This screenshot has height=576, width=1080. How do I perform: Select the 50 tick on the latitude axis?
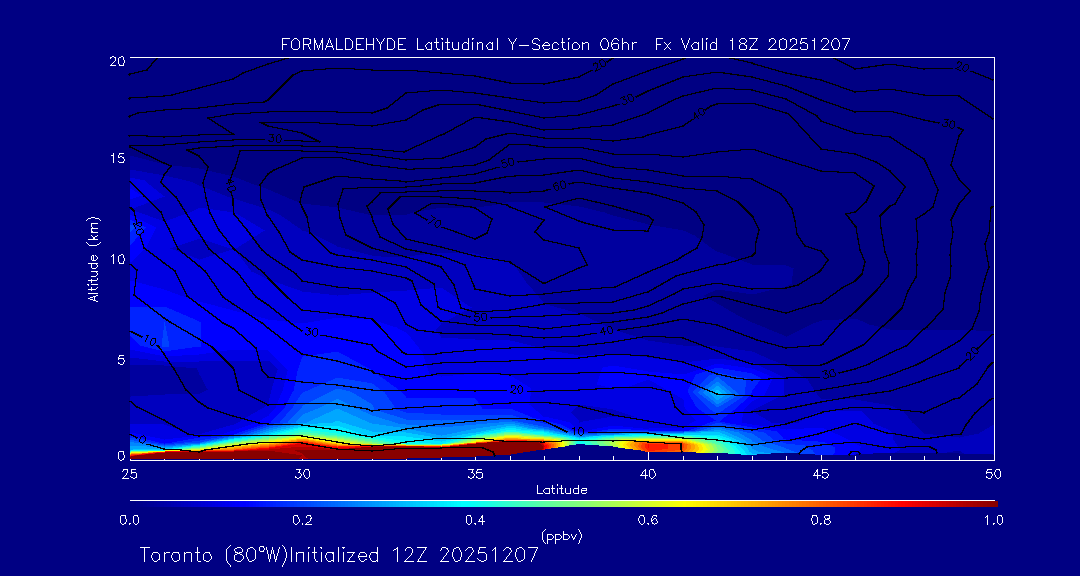pos(993,472)
